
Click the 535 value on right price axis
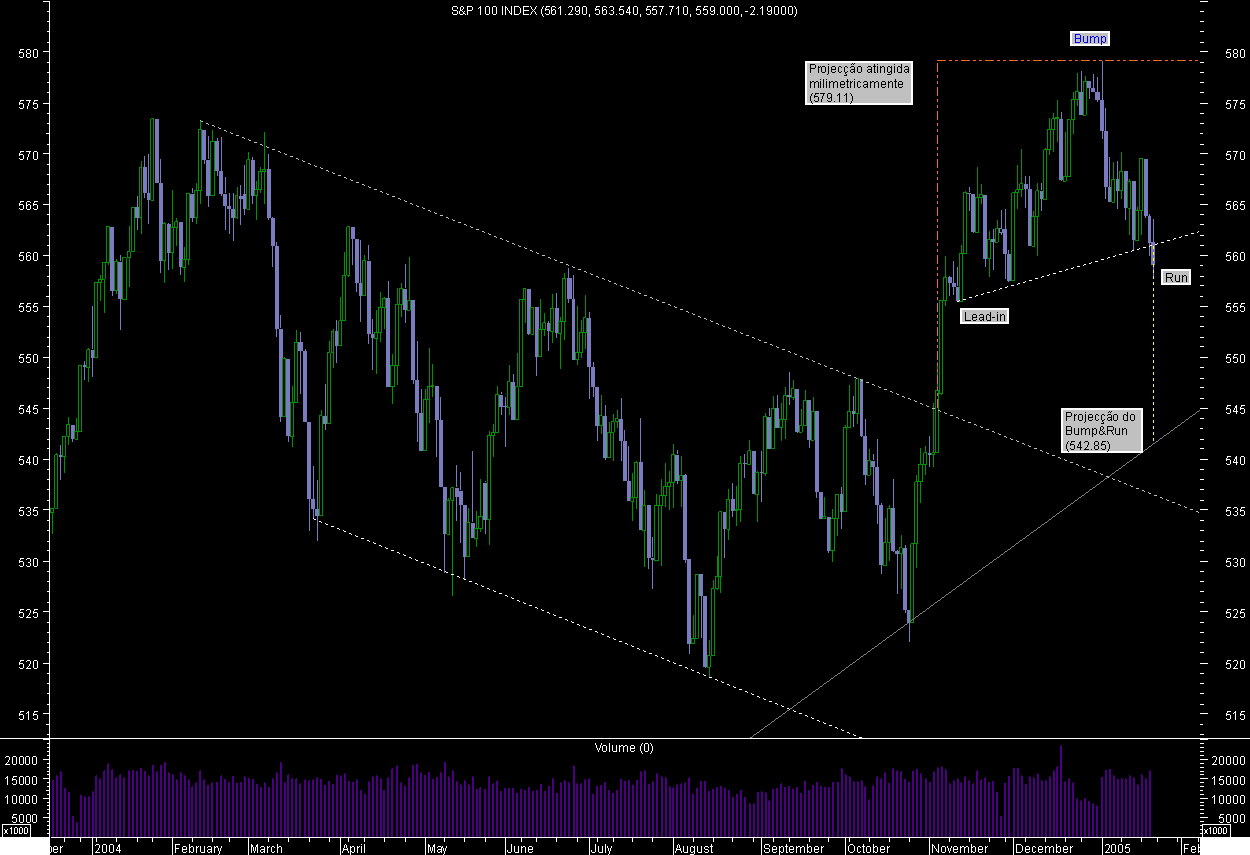[x=1236, y=512]
